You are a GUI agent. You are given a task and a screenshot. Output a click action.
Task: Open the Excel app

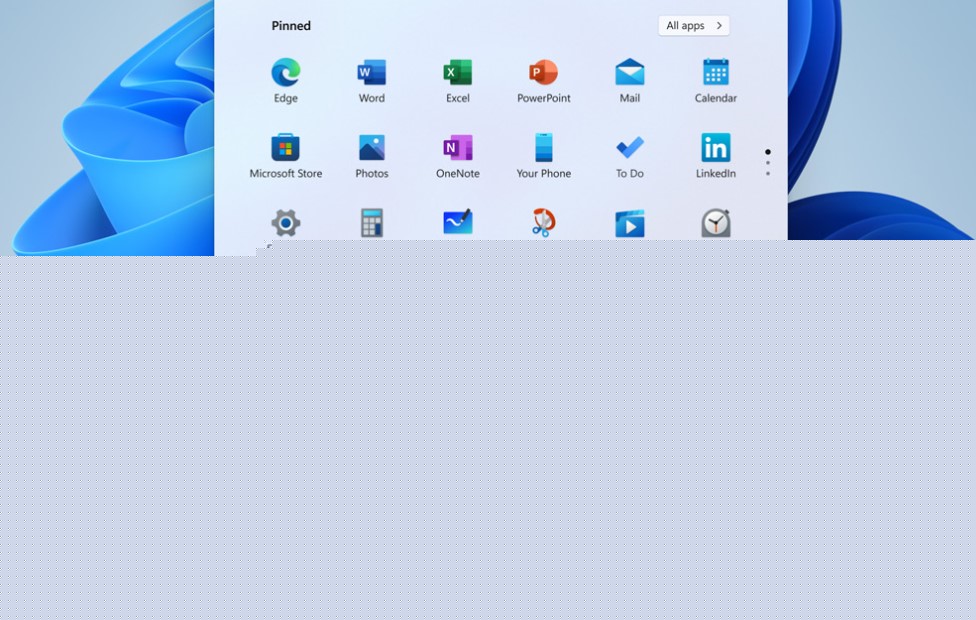point(458,73)
